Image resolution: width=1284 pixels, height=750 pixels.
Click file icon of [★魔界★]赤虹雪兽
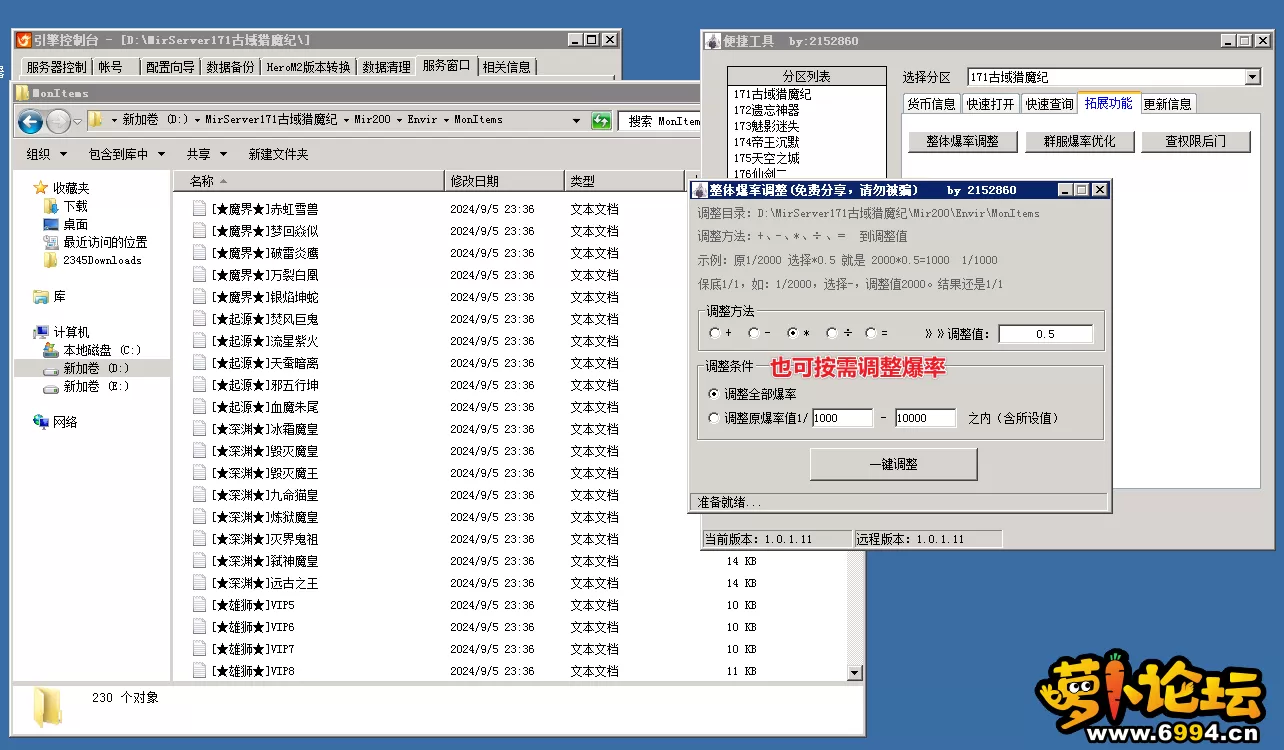point(200,209)
